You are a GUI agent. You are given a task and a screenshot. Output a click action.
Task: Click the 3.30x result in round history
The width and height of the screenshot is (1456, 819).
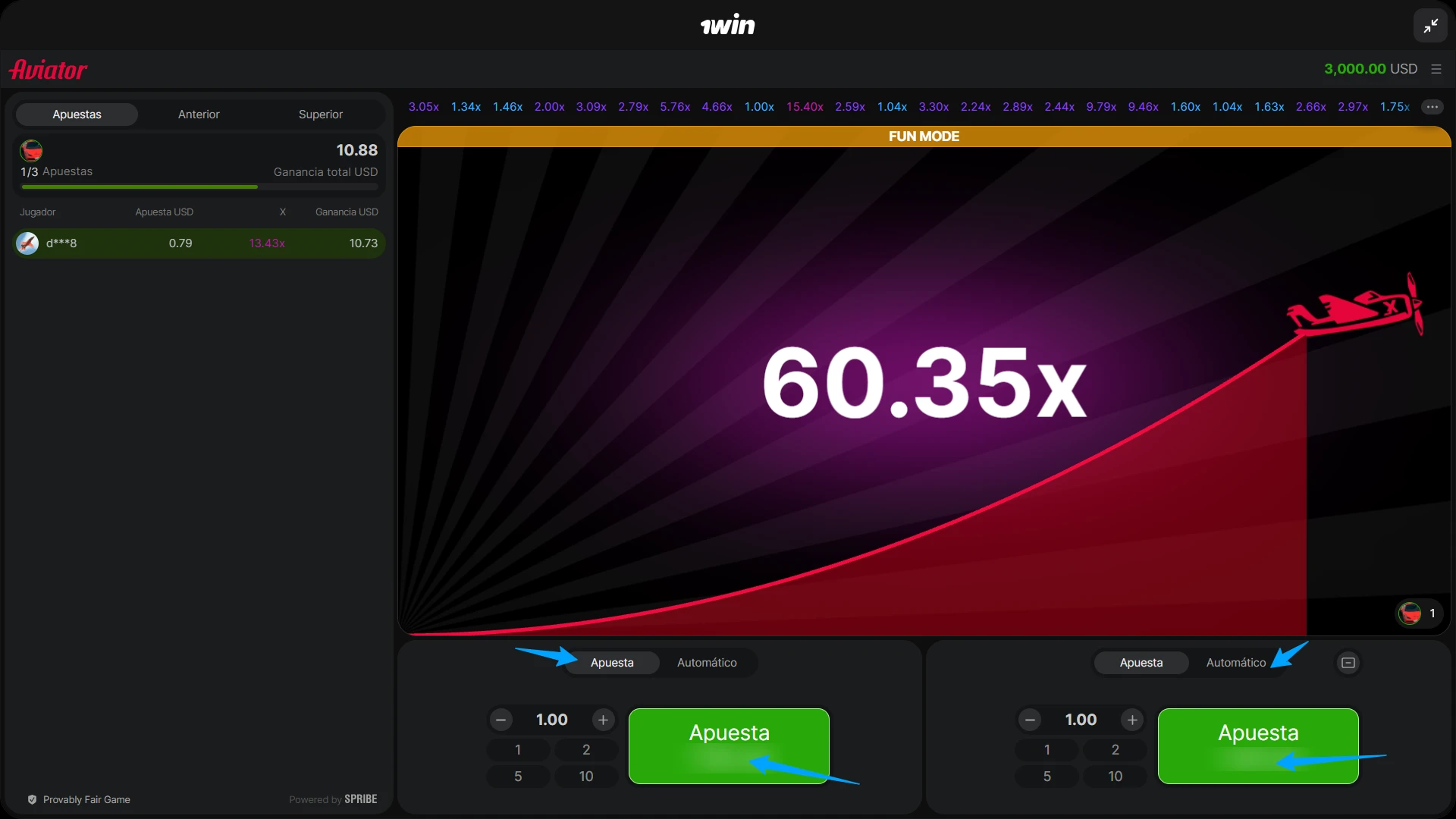(x=934, y=107)
